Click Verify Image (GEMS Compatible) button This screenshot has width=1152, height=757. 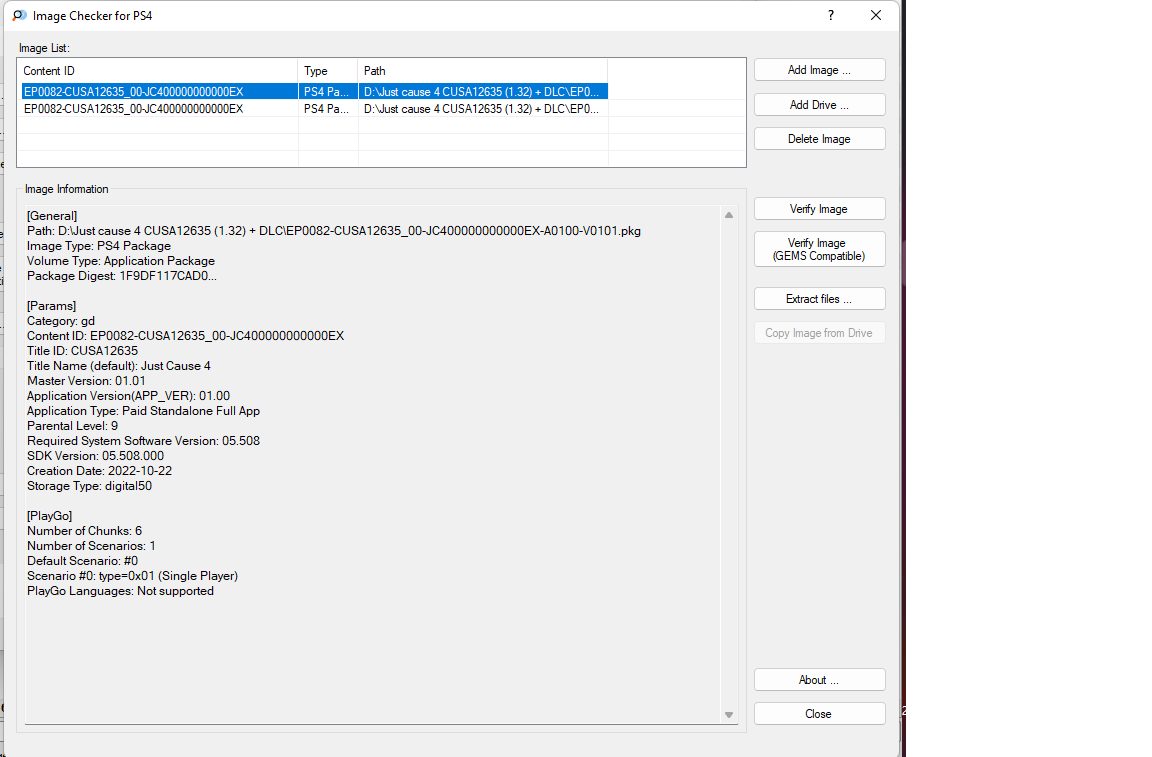click(x=819, y=249)
